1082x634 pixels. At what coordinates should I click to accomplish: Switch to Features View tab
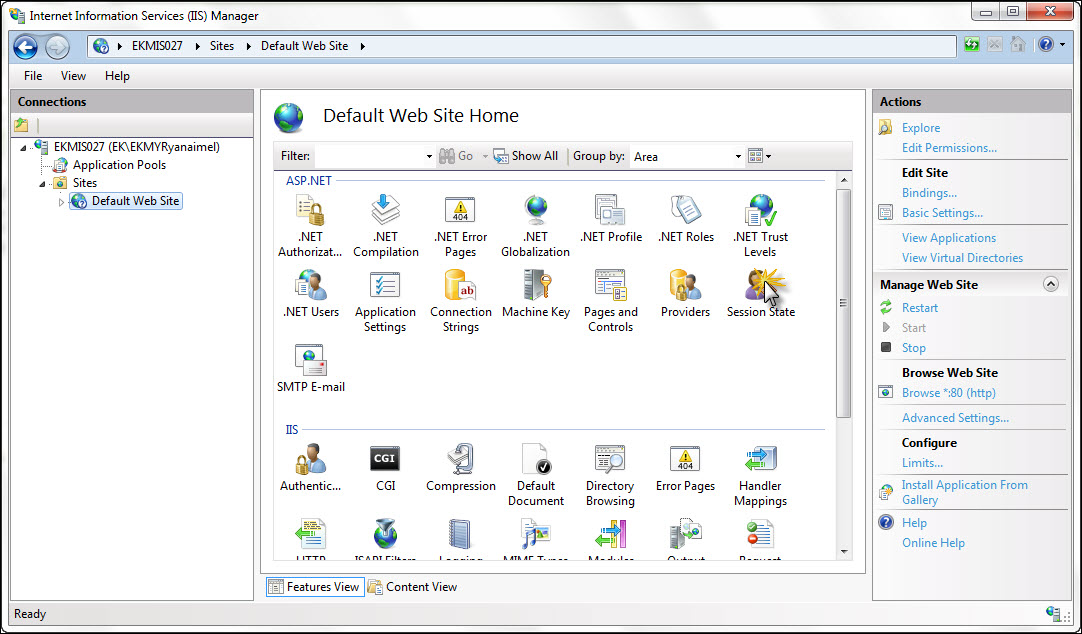click(x=315, y=587)
